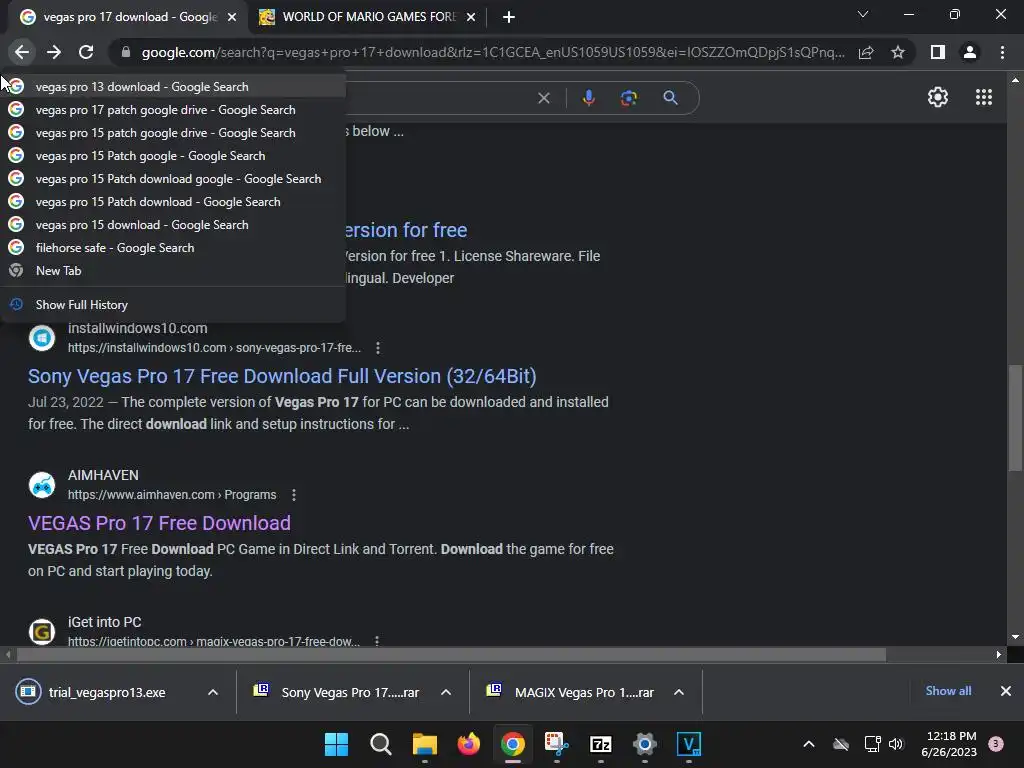Reload the current page

(86, 52)
